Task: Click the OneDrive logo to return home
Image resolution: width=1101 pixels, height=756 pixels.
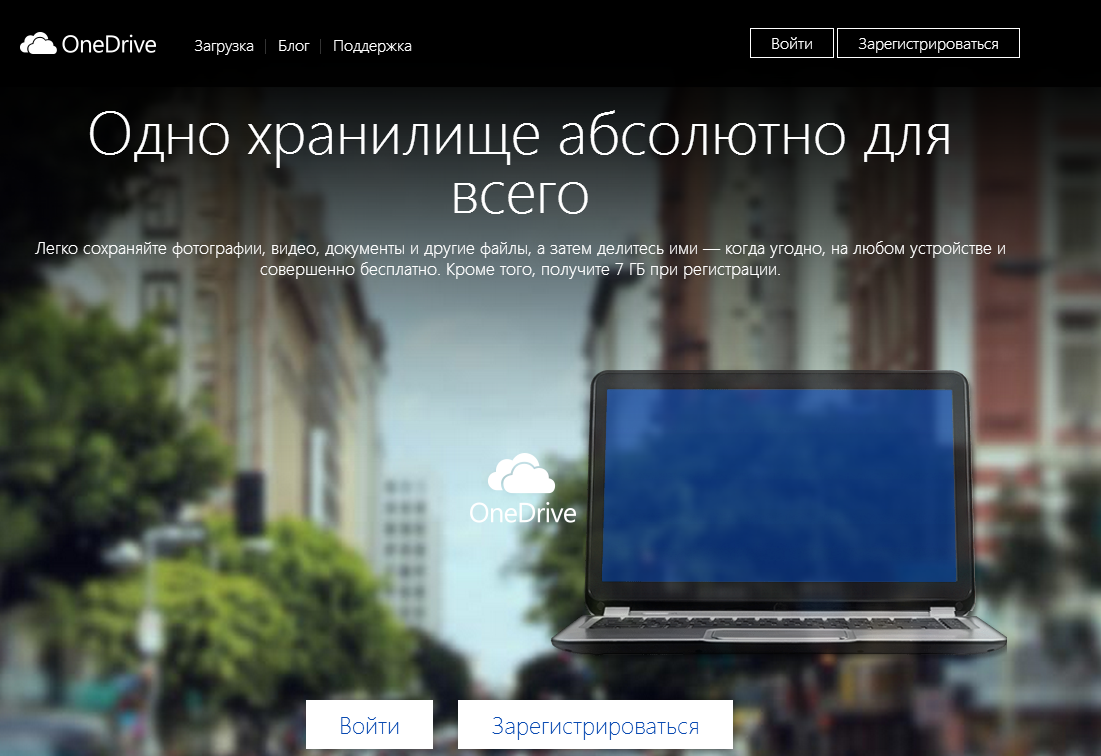Action: point(85,44)
